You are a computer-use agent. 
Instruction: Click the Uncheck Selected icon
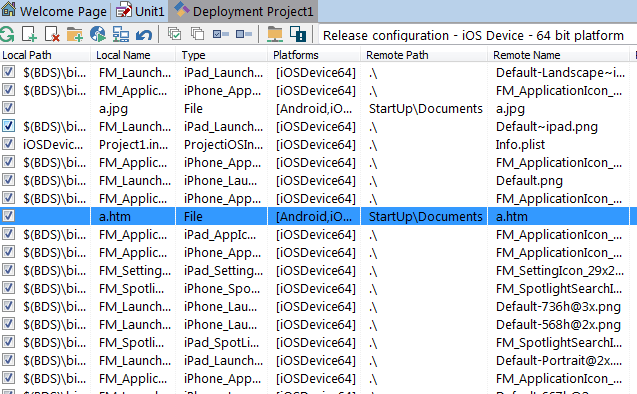click(244, 34)
